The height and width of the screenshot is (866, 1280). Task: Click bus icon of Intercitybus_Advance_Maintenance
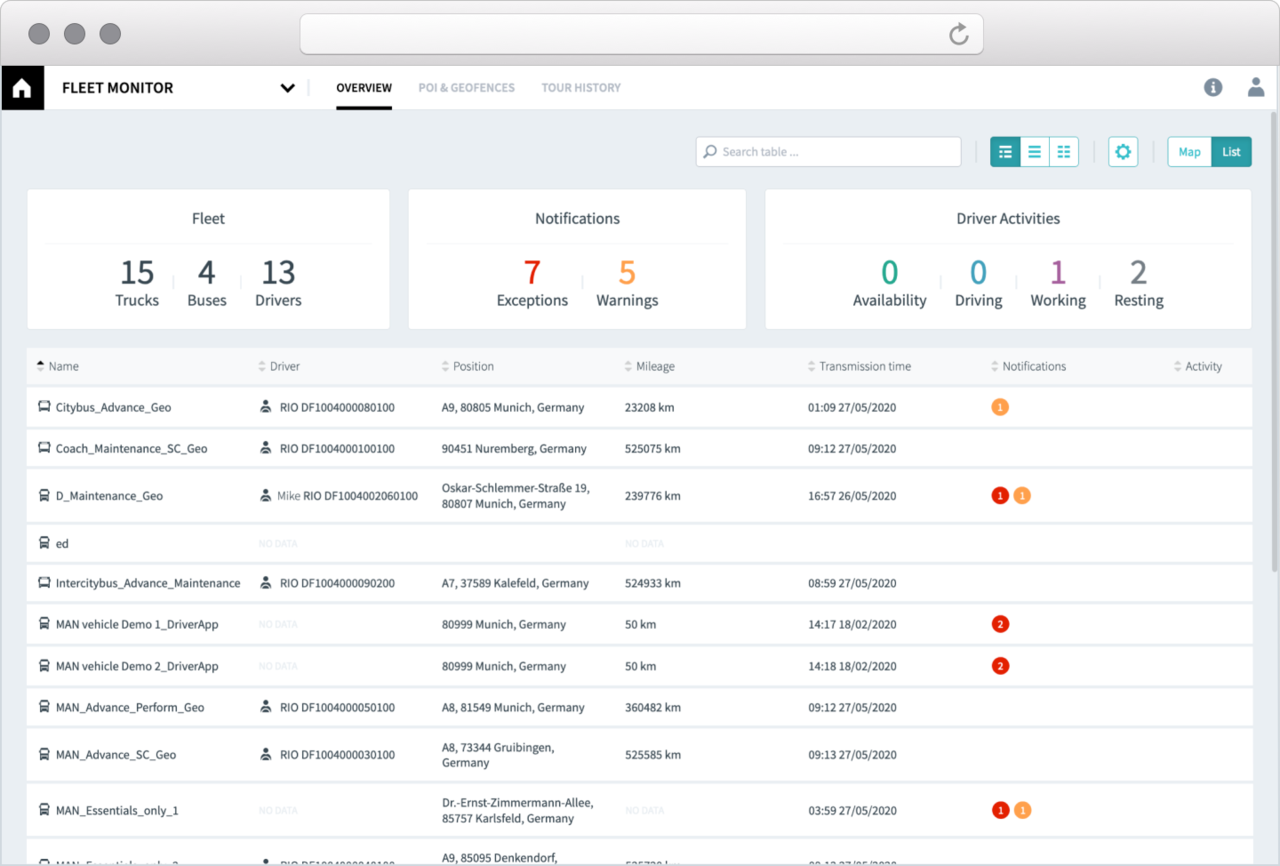[x=44, y=582]
